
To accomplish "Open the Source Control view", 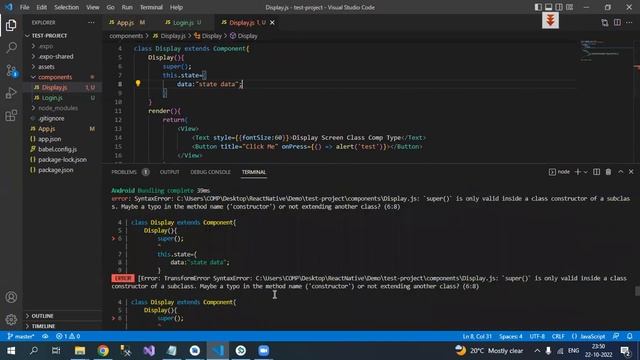I will click(11, 71).
